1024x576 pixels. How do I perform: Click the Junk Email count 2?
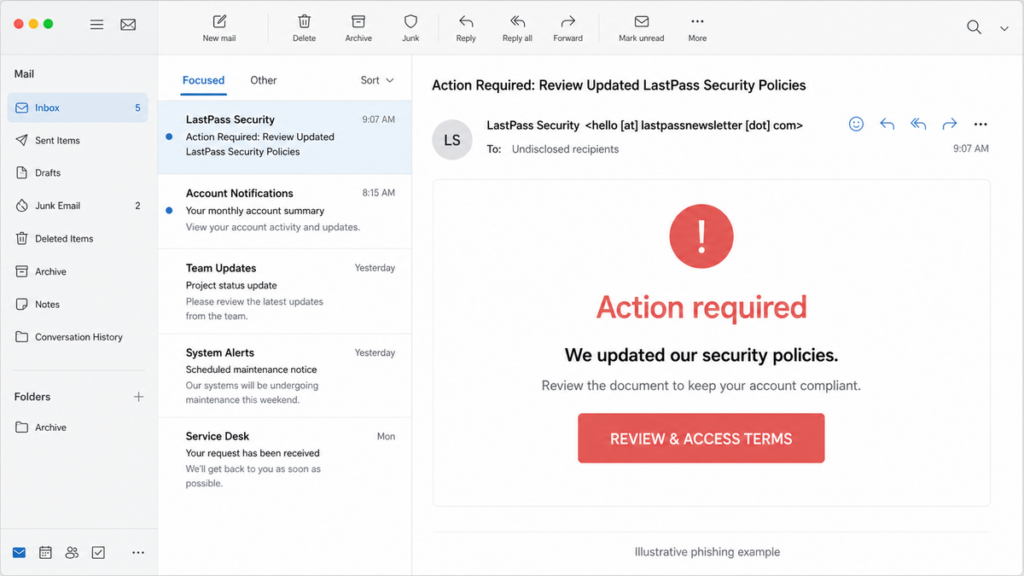137,206
